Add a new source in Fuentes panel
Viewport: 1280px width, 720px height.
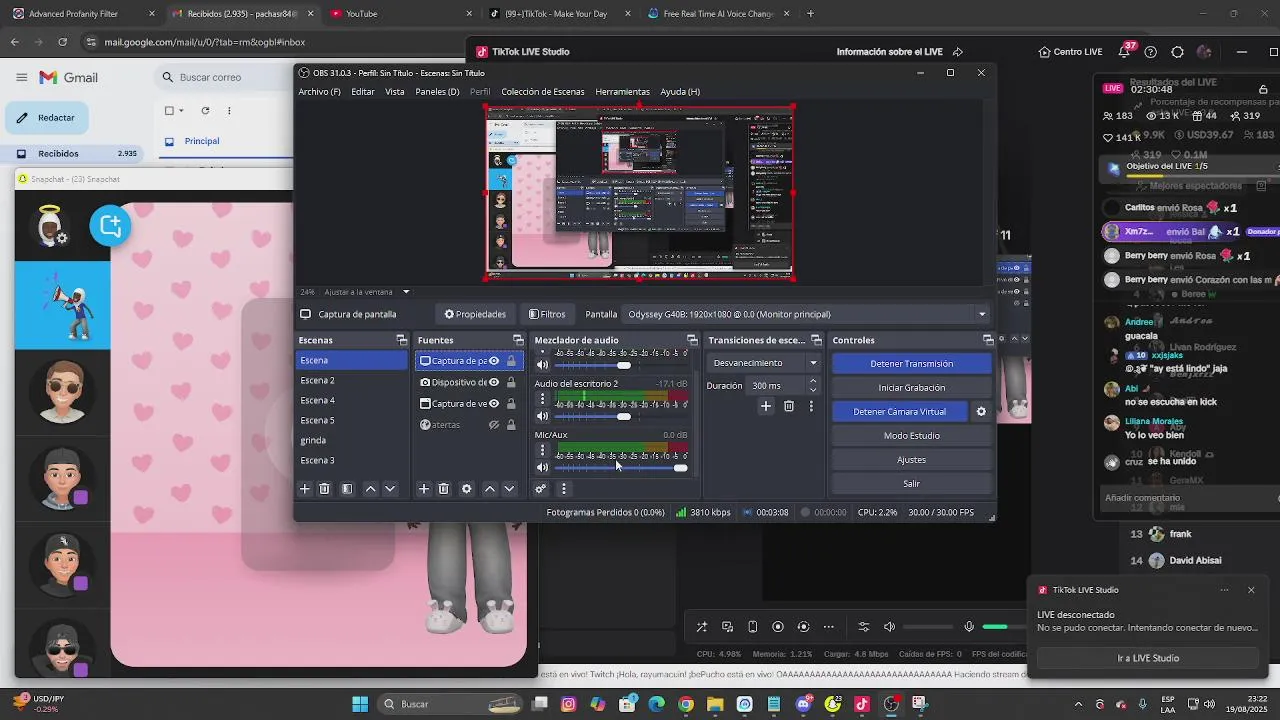click(x=424, y=489)
